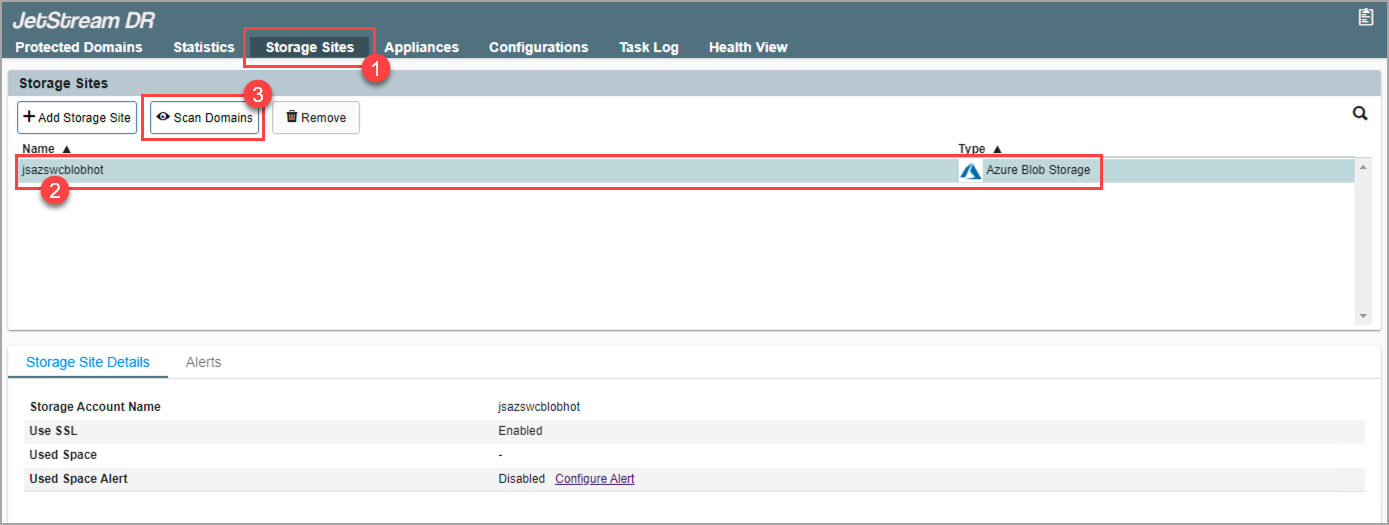Switch to Storage Site Details tab
Screen dimensions: 1389x525
point(88,362)
